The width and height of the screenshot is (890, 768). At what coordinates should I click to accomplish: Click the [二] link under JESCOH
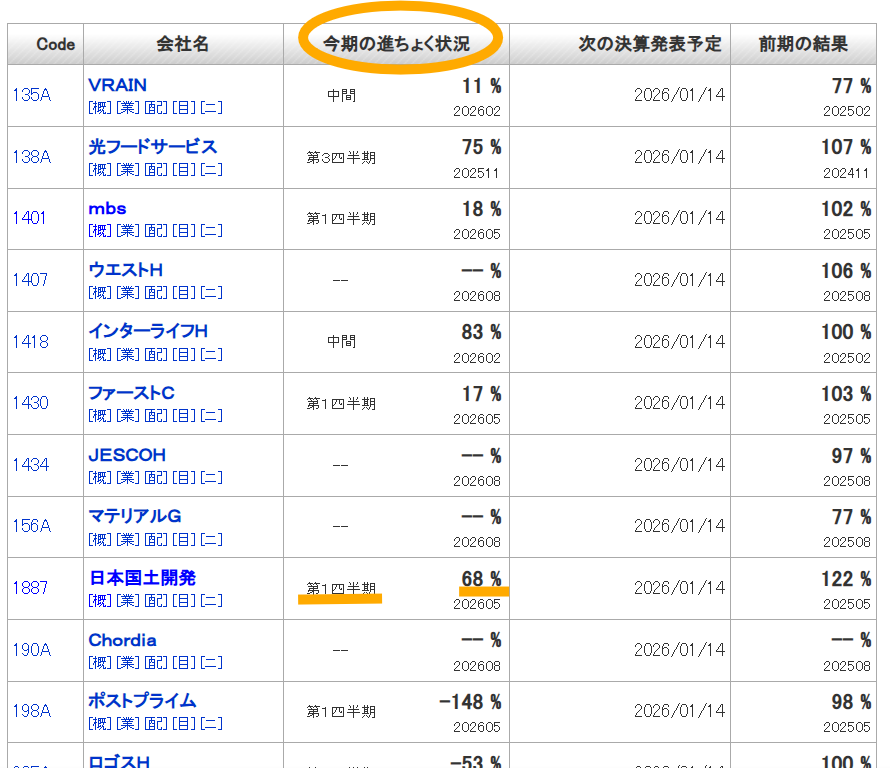(x=211, y=478)
